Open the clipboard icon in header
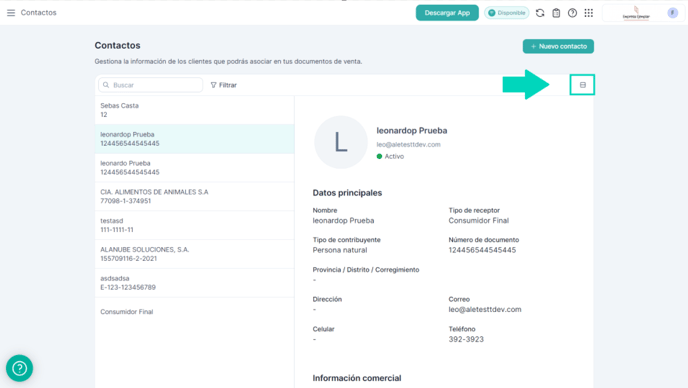The height and width of the screenshot is (388, 688). tap(556, 13)
